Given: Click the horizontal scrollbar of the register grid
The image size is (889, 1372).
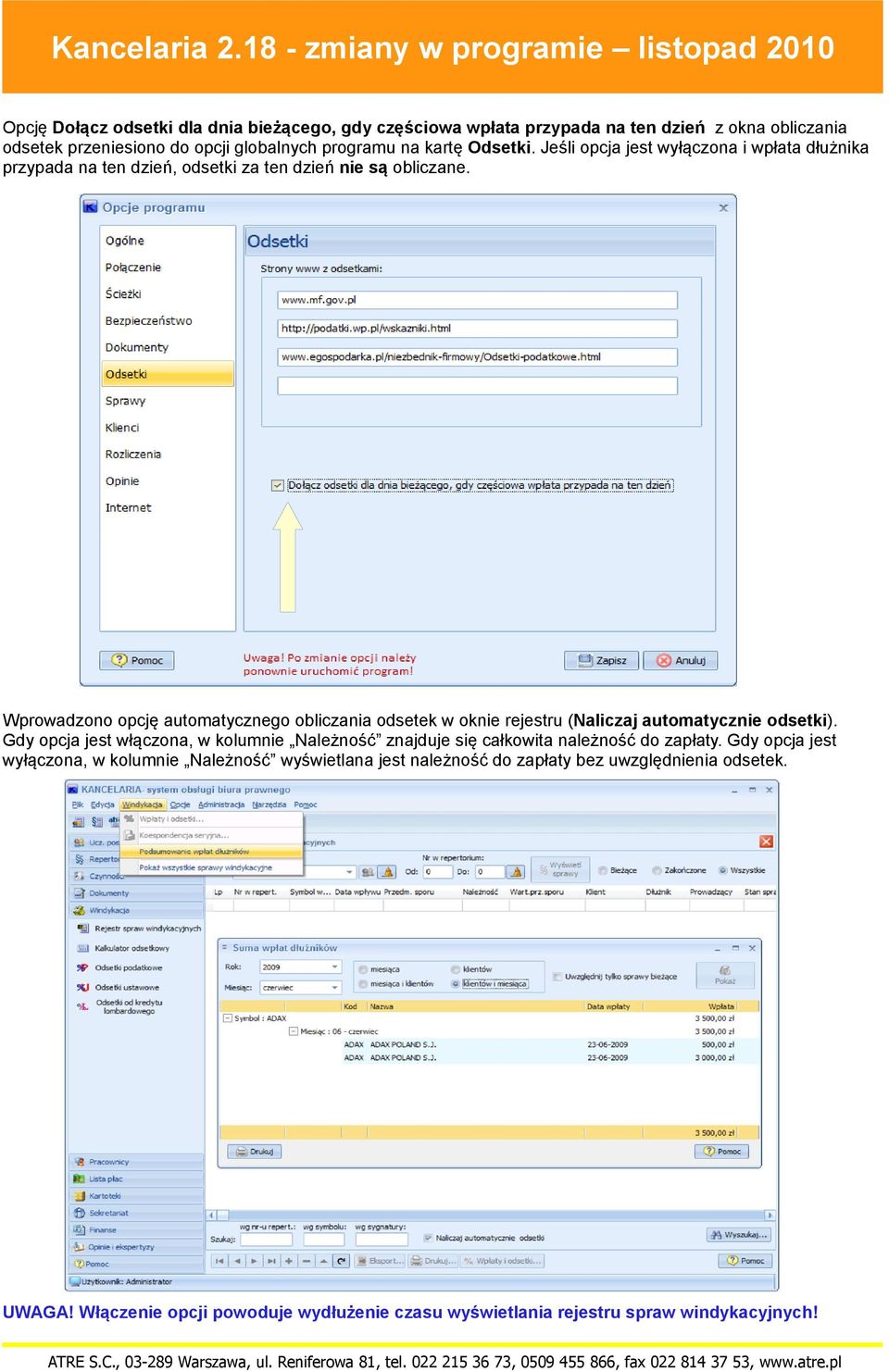Looking at the screenshot, I should 491,1216.
